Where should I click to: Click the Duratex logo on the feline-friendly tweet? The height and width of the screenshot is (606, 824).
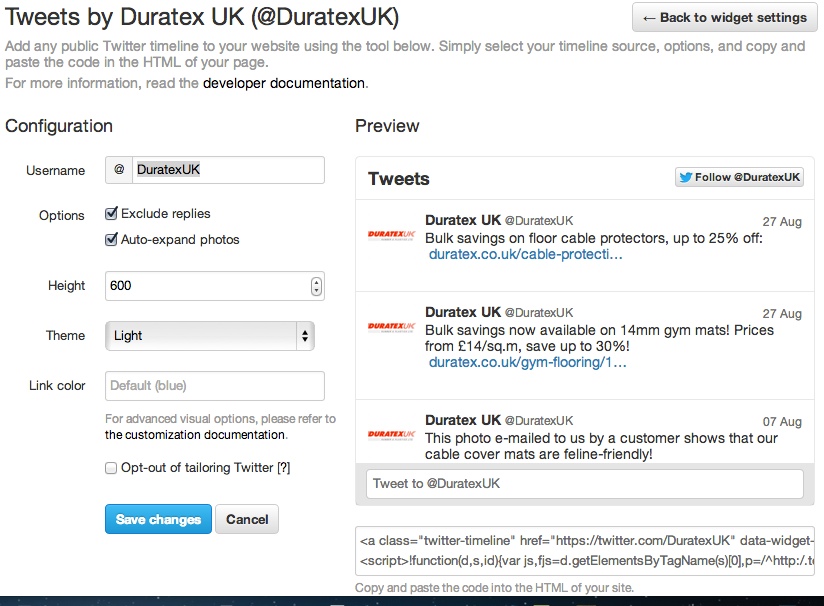[392, 435]
